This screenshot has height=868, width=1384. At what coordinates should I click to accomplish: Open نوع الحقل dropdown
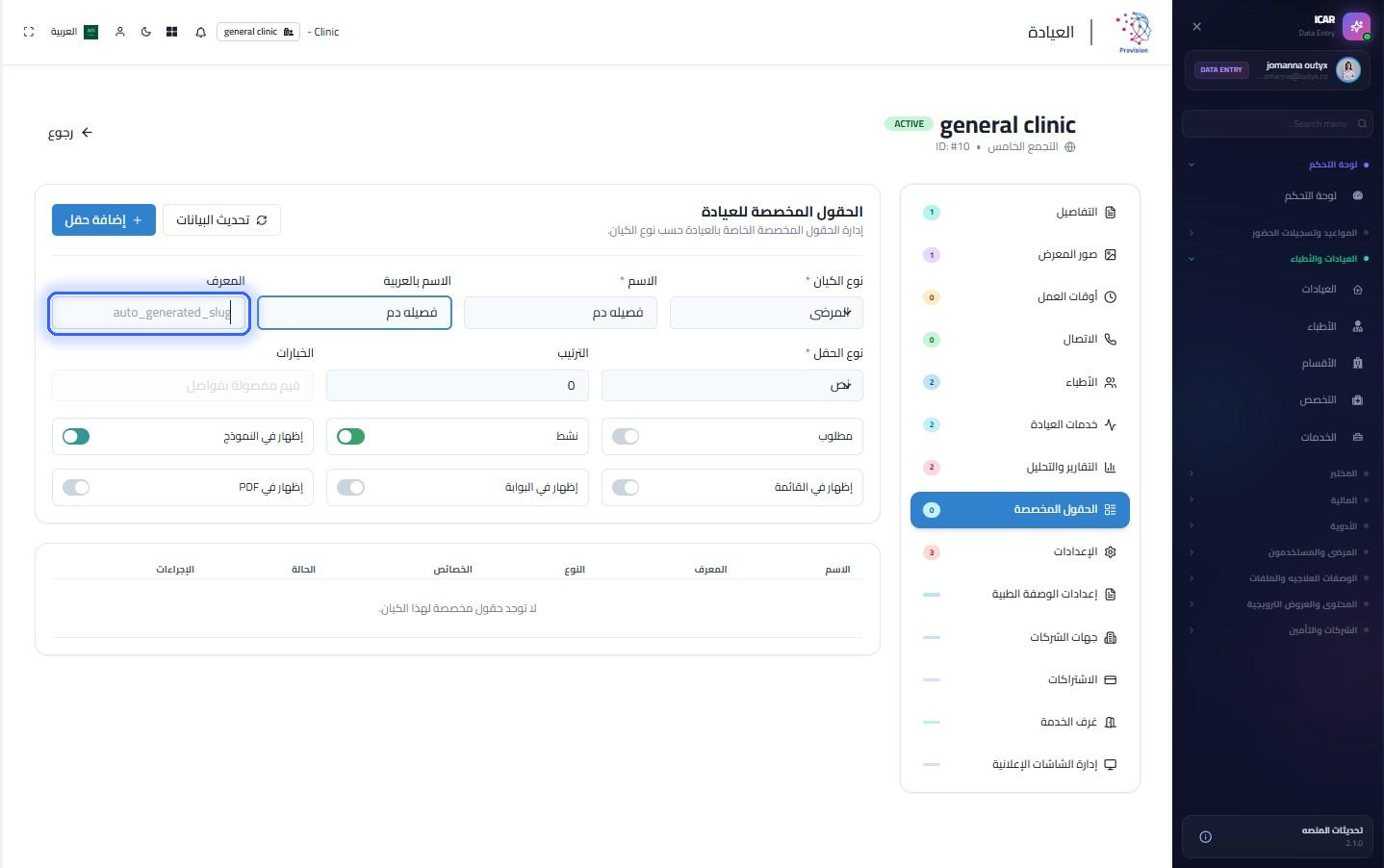pyautogui.click(x=732, y=386)
